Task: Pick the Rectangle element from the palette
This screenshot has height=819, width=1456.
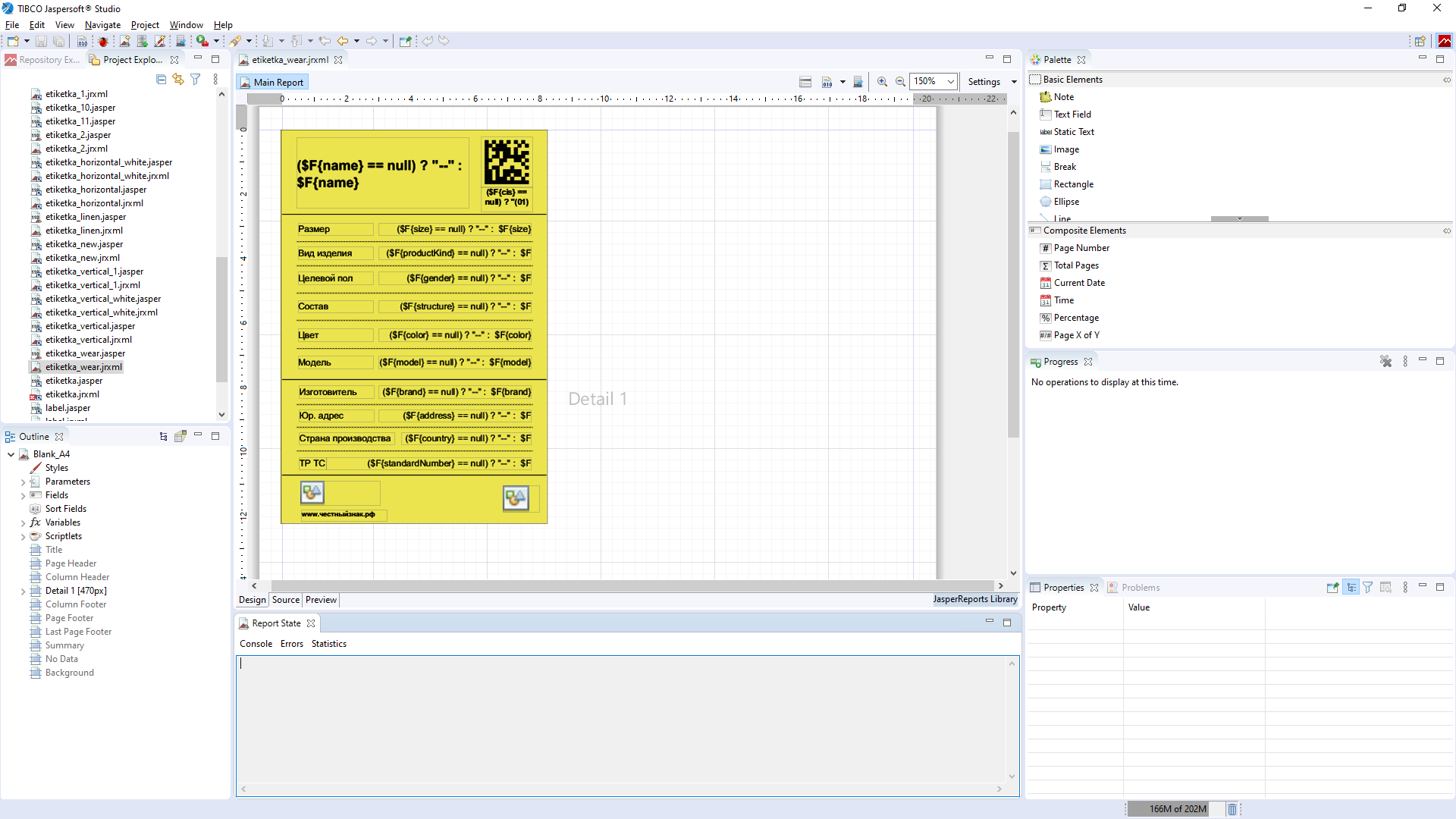Action: tap(1073, 184)
